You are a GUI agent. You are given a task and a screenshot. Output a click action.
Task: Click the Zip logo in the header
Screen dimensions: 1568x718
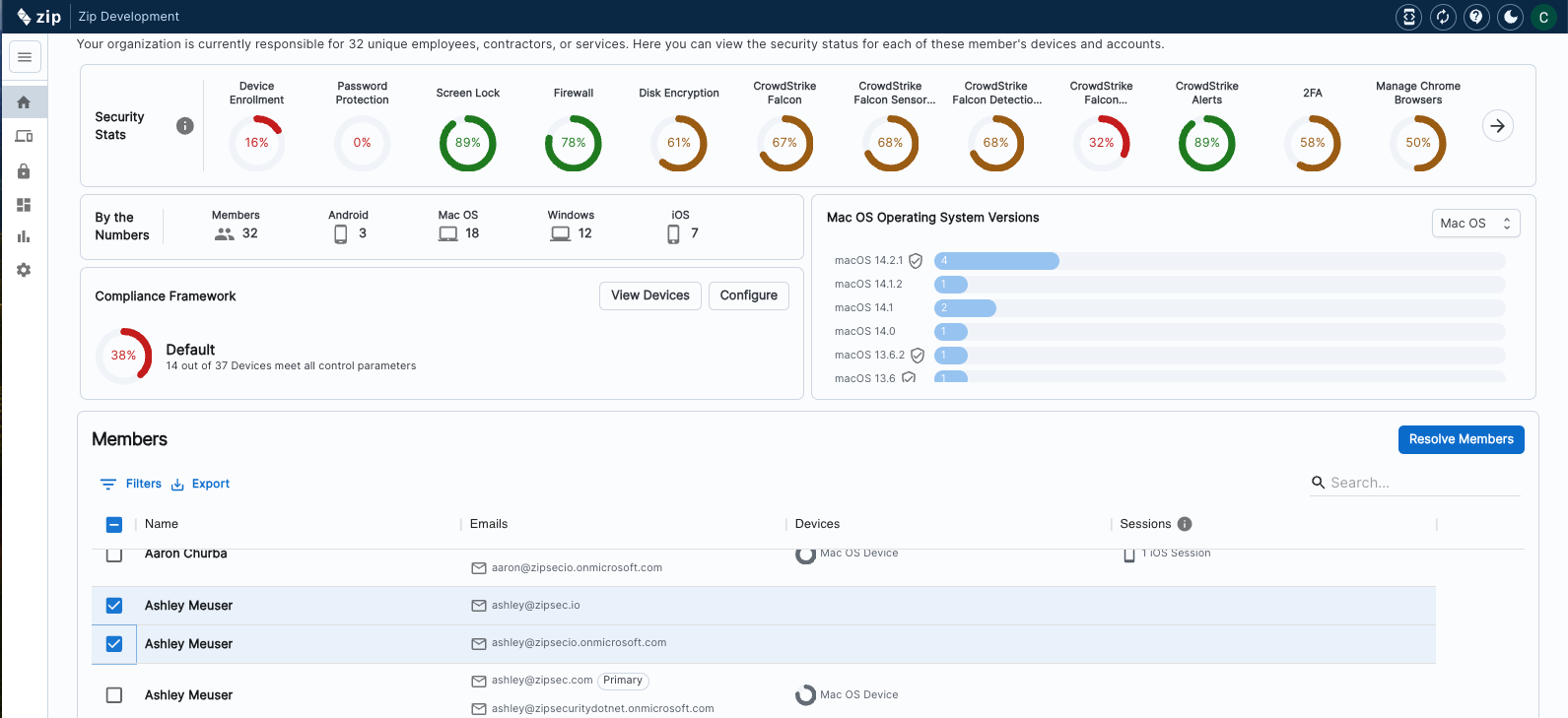[39, 17]
